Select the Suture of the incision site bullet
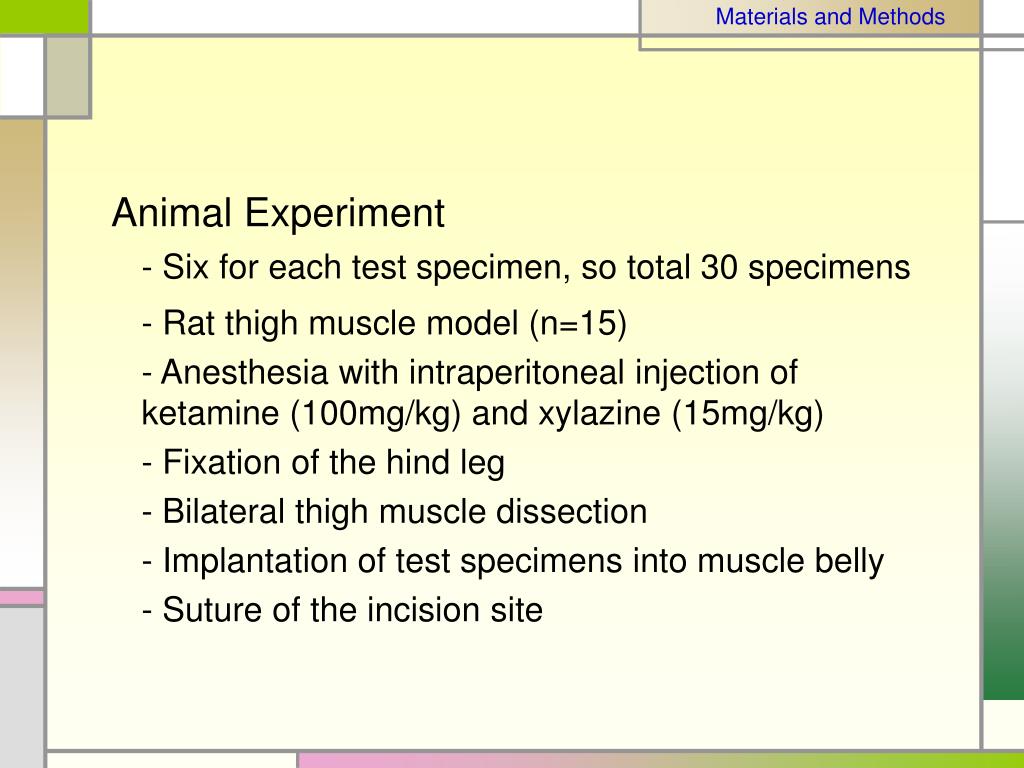This screenshot has width=1024, height=768. coord(342,610)
